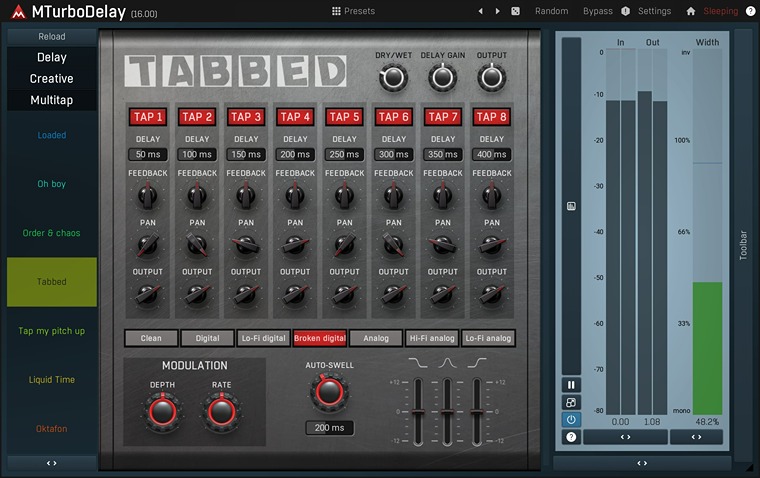Click the Tap 8 Output knob
This screenshot has width=760, height=478.
pyautogui.click(x=491, y=294)
